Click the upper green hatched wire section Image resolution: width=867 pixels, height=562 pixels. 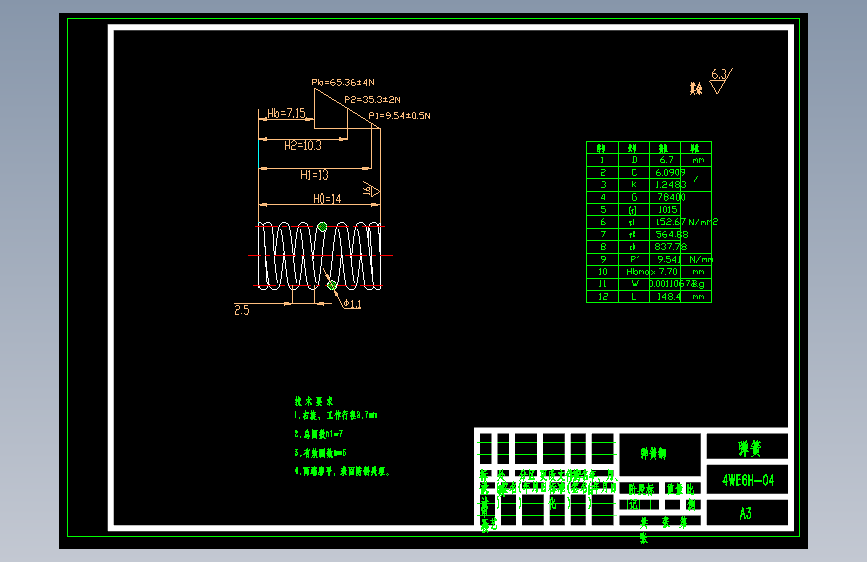322,226
